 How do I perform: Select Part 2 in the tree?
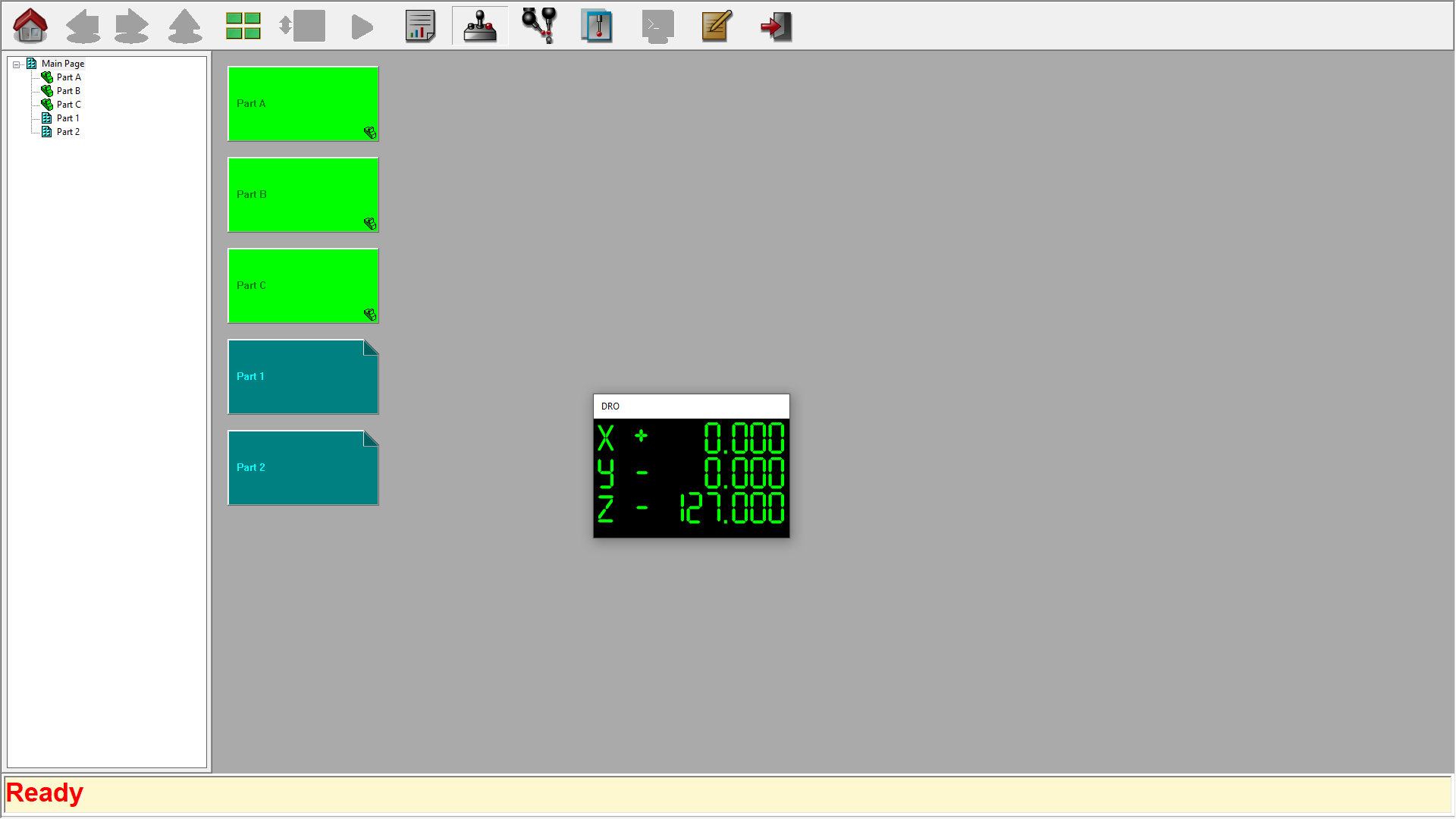coord(68,132)
